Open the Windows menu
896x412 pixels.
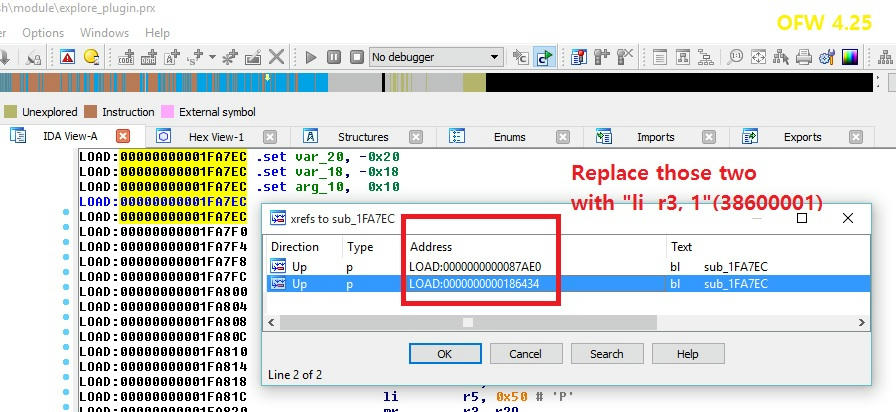tap(105, 33)
